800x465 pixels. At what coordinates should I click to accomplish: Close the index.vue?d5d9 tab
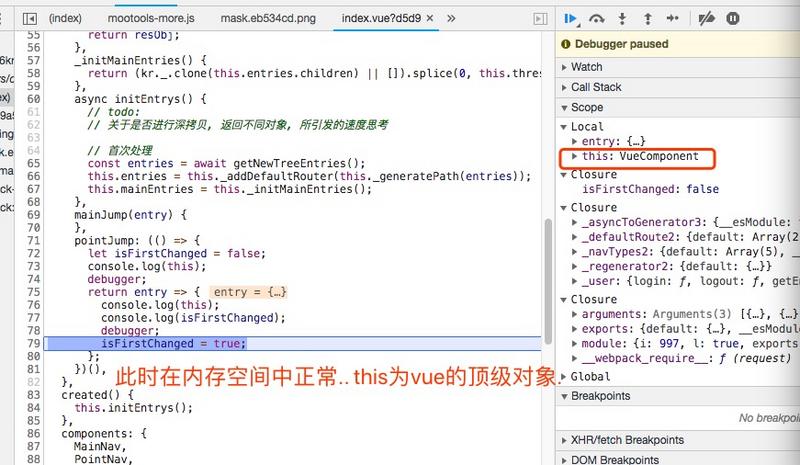click(x=430, y=18)
